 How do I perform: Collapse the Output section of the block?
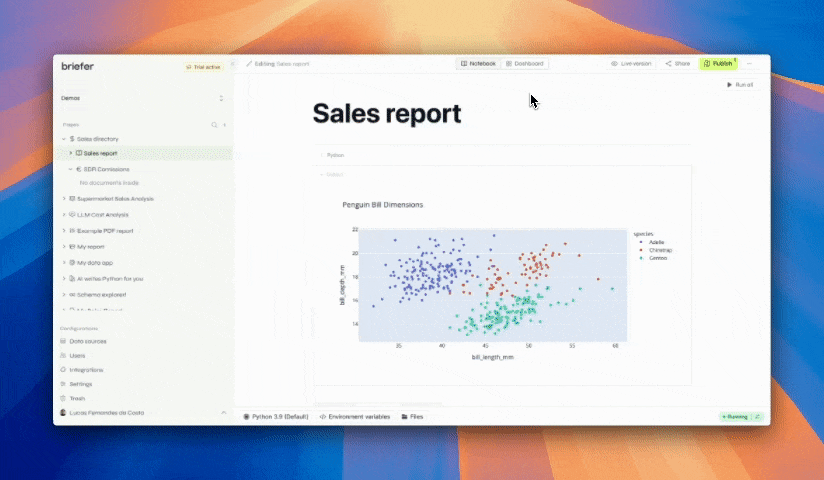click(322, 175)
